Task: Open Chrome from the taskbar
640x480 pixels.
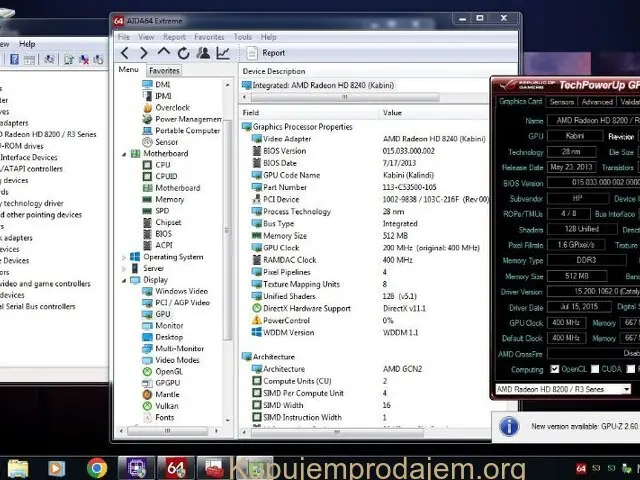Action: 97,467
